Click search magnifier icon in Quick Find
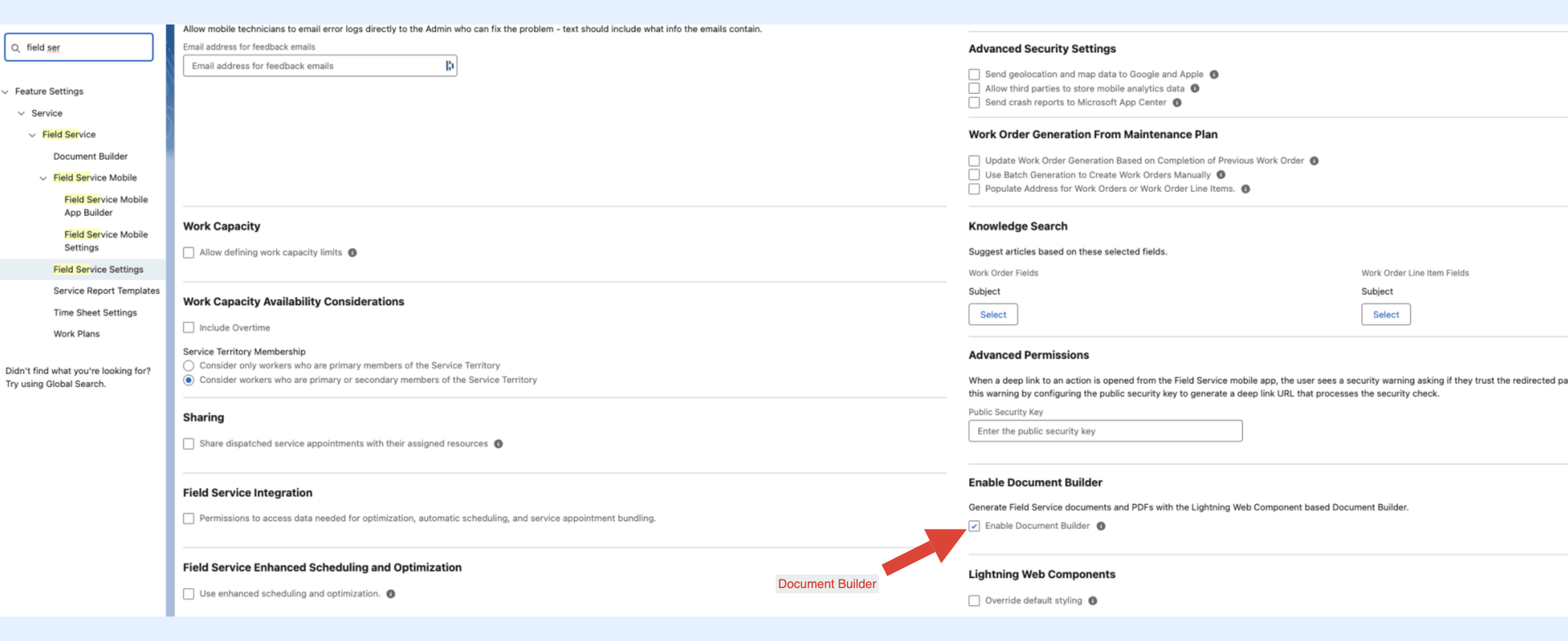The height and width of the screenshot is (641, 1568). [x=16, y=48]
